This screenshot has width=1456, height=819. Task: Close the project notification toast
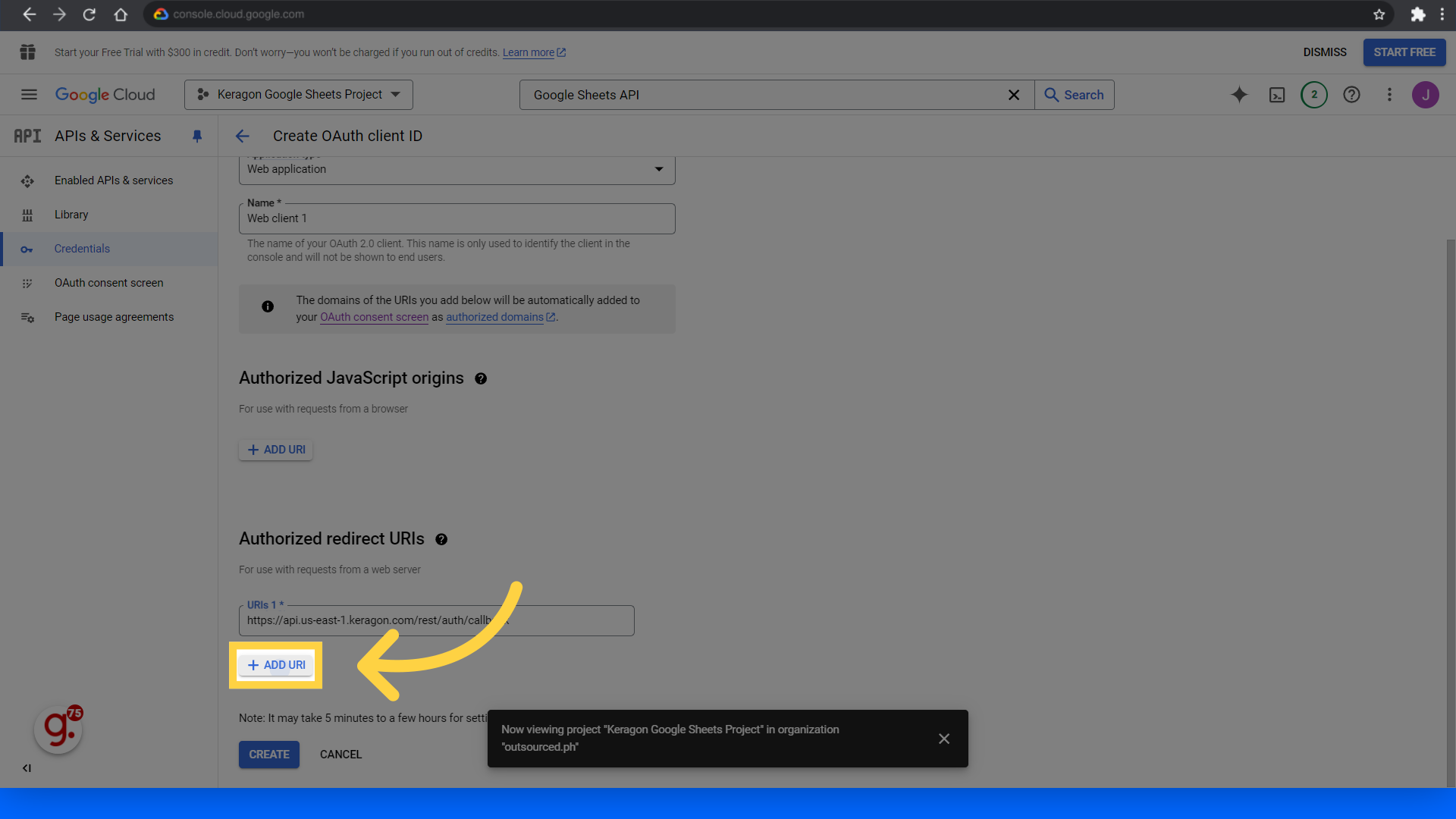(944, 739)
